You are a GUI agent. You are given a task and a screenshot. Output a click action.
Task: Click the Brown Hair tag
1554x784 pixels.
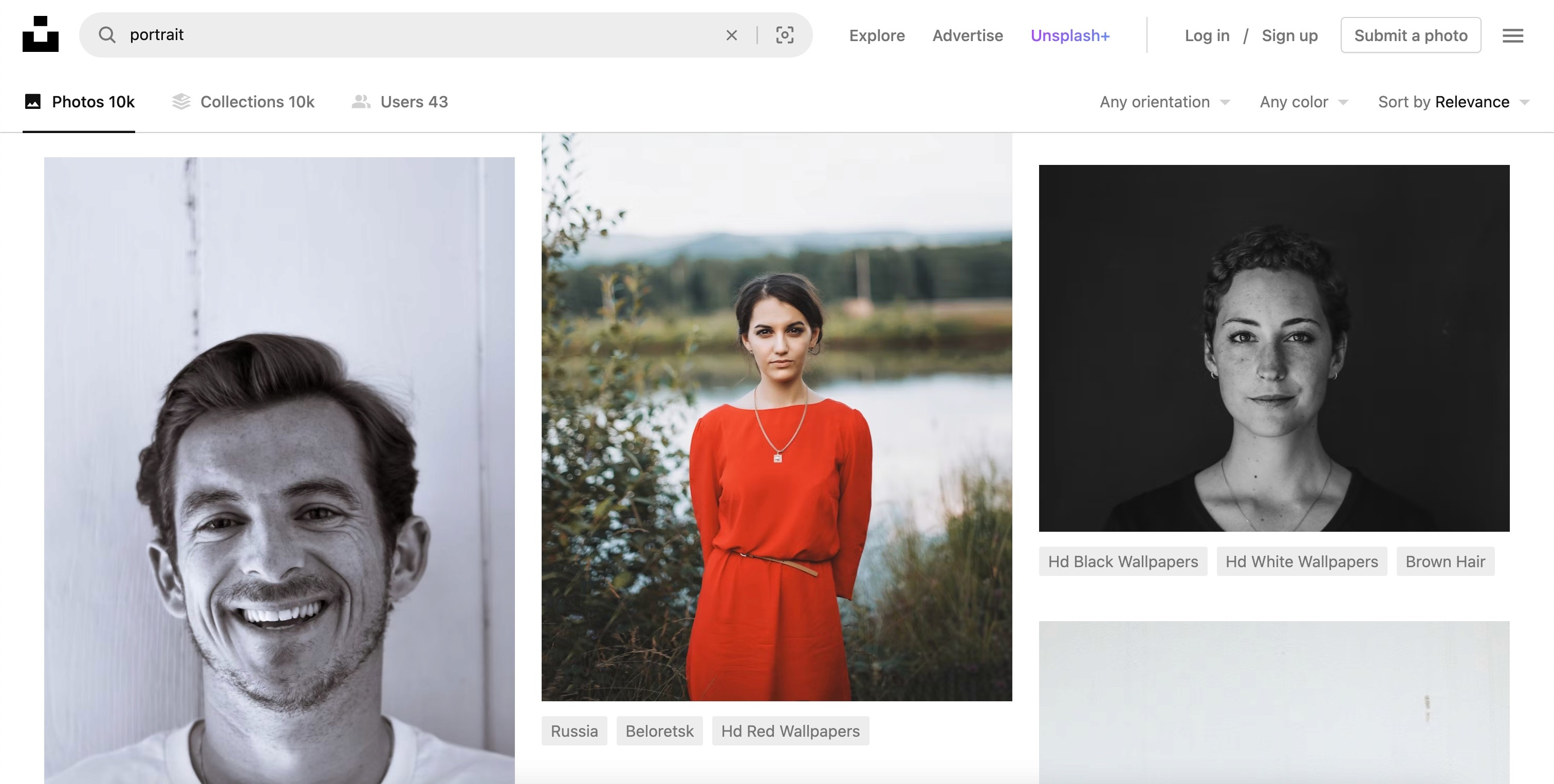(x=1445, y=562)
